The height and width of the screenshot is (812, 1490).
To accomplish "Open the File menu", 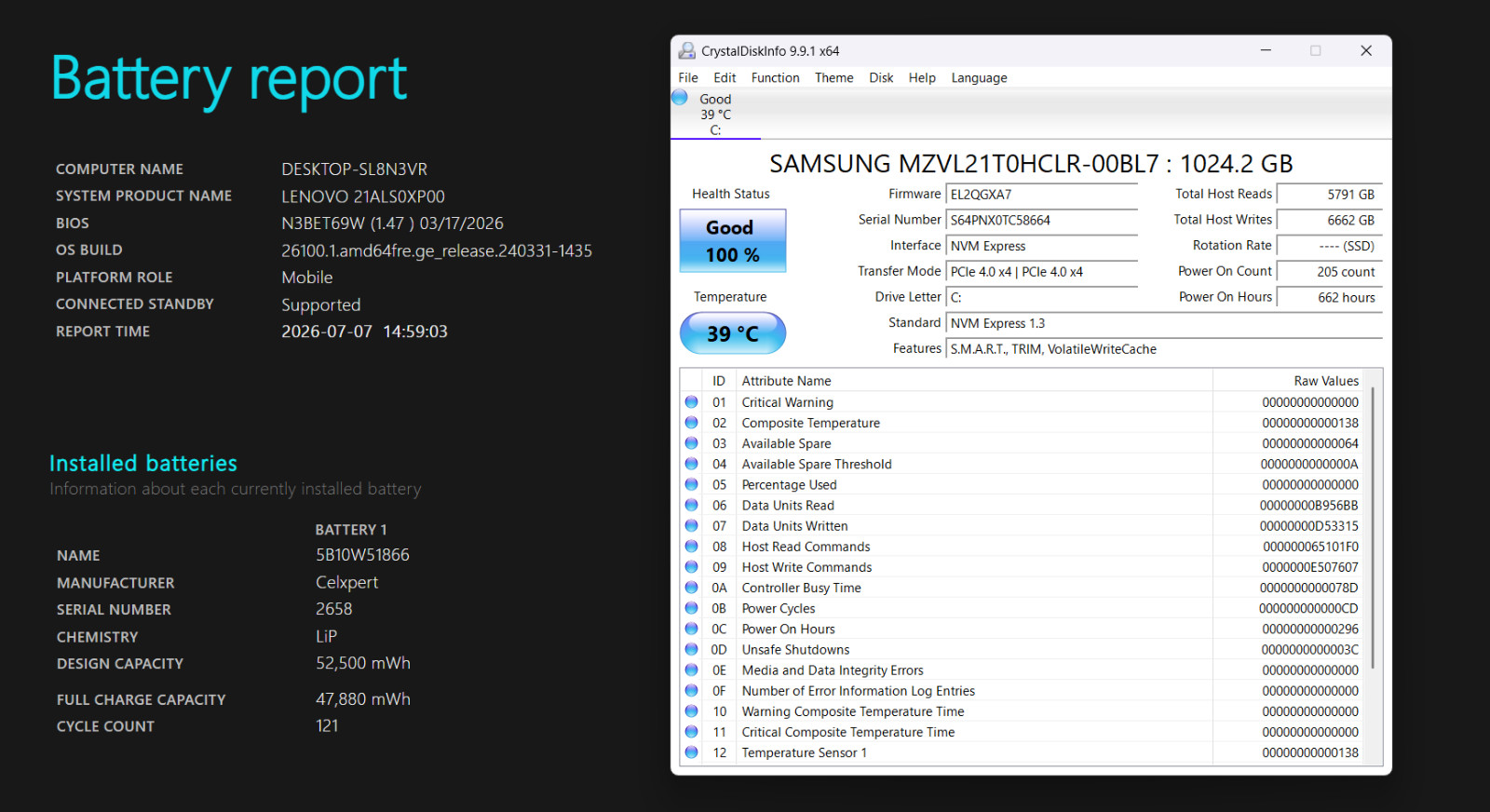I will coord(688,78).
